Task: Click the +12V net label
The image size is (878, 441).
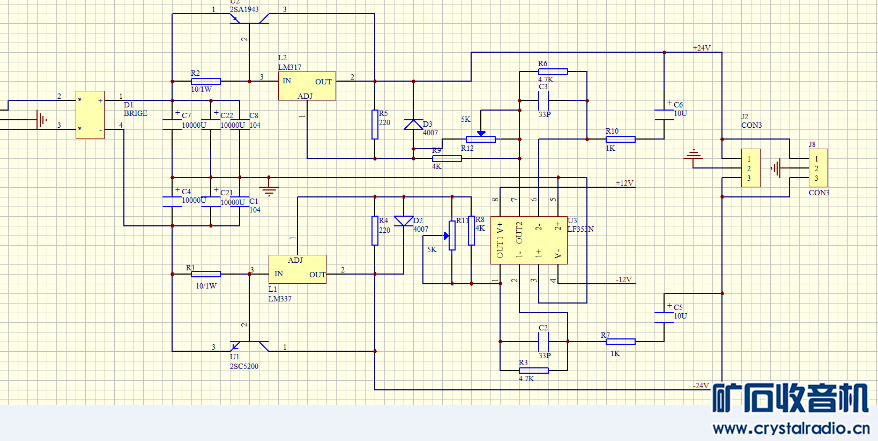Action: coord(624,183)
